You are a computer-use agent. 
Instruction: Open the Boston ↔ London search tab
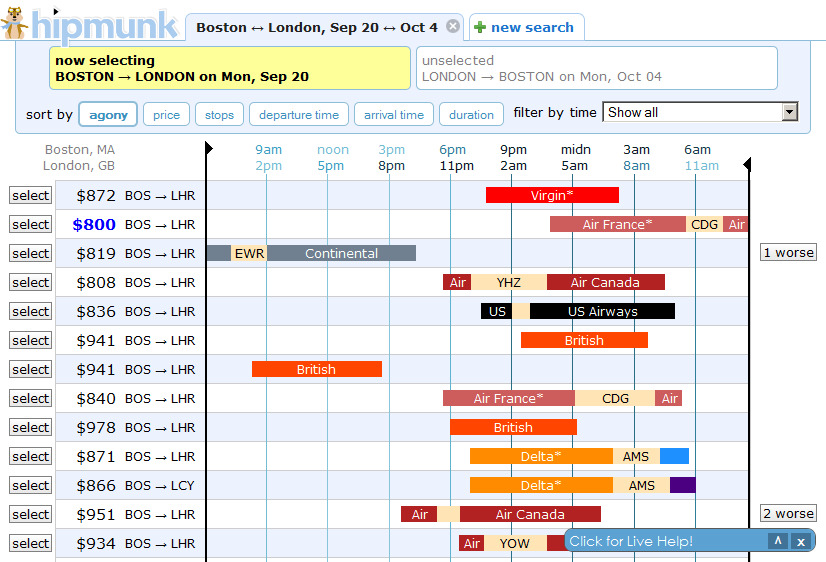316,27
